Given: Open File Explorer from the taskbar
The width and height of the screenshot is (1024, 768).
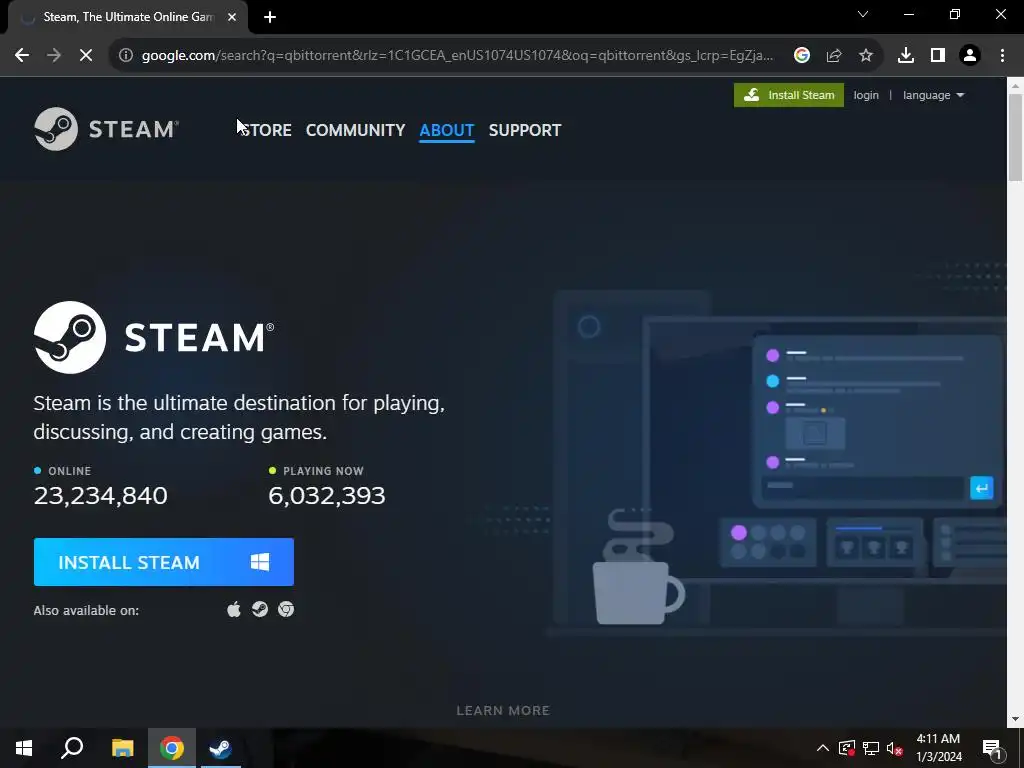Looking at the screenshot, I should coord(122,748).
